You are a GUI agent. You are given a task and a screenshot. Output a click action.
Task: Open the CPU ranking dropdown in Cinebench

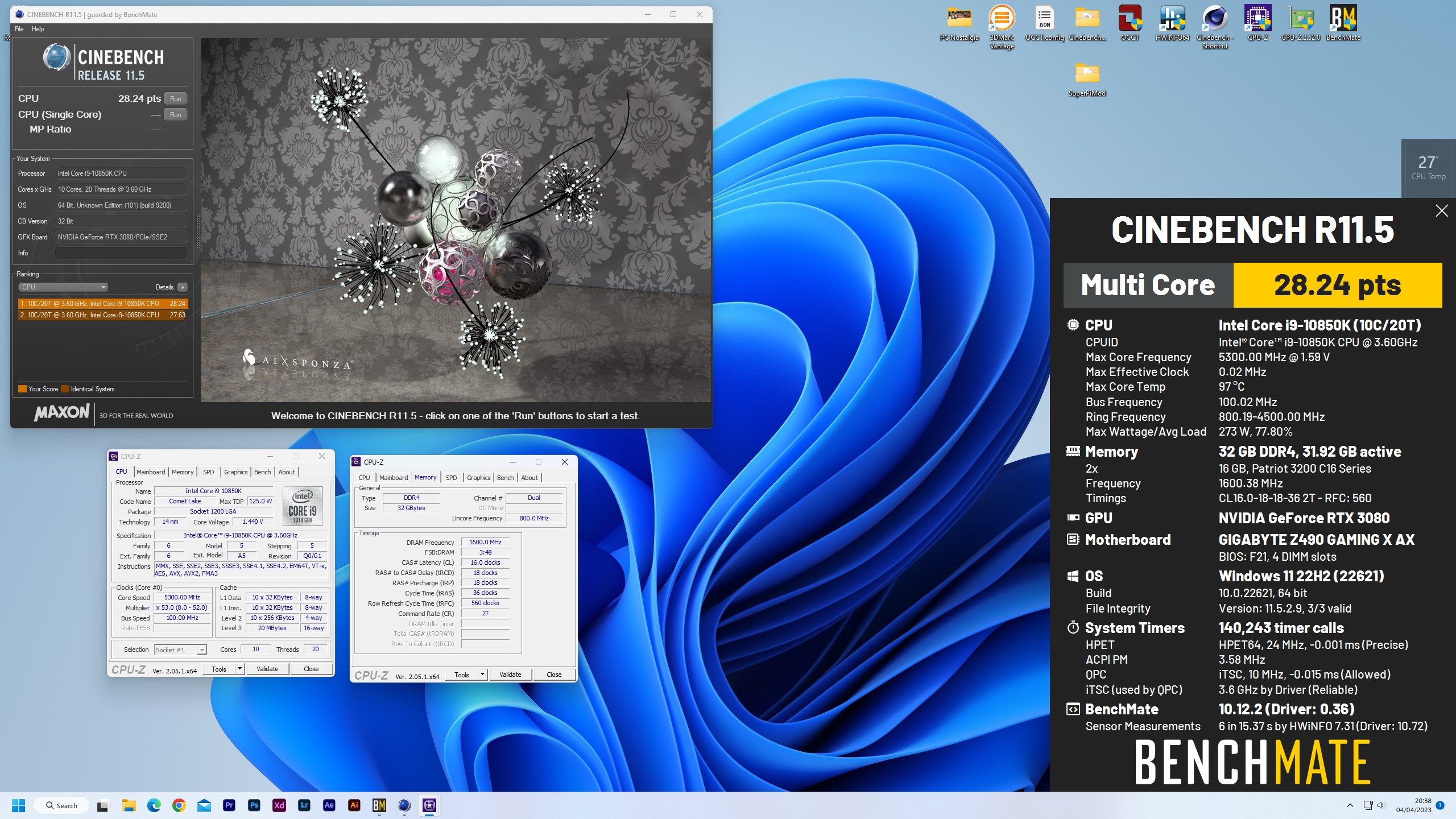click(63, 287)
